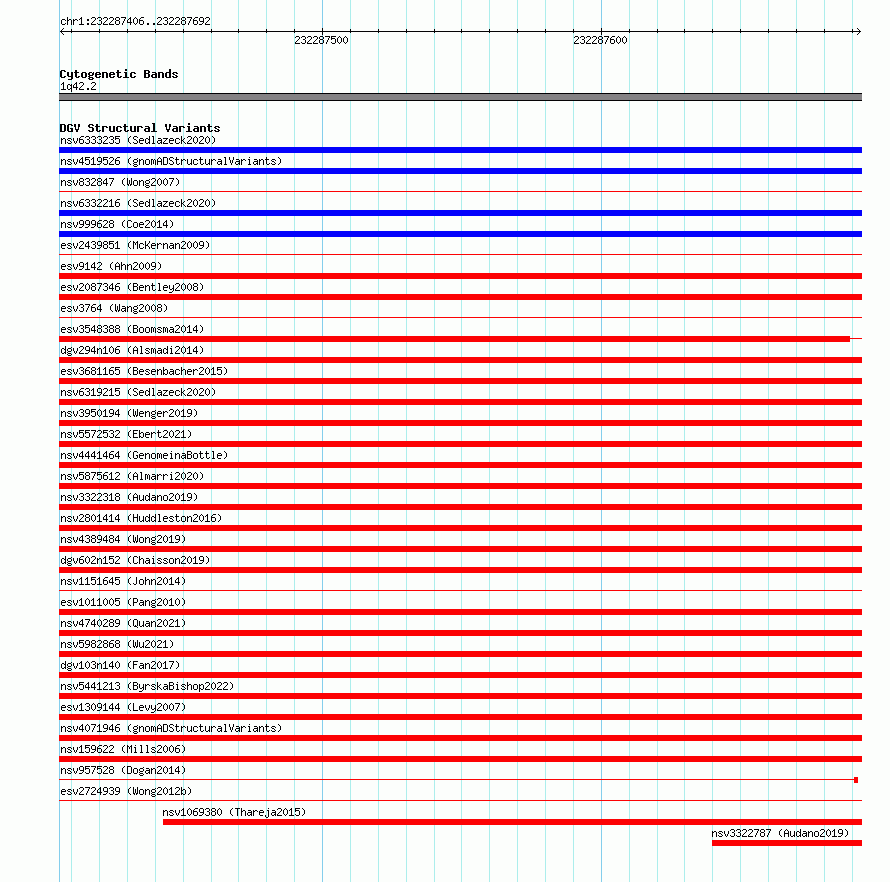
Task: Click the chr1:232287406..232287692 coordinate label
Action: (135, 22)
